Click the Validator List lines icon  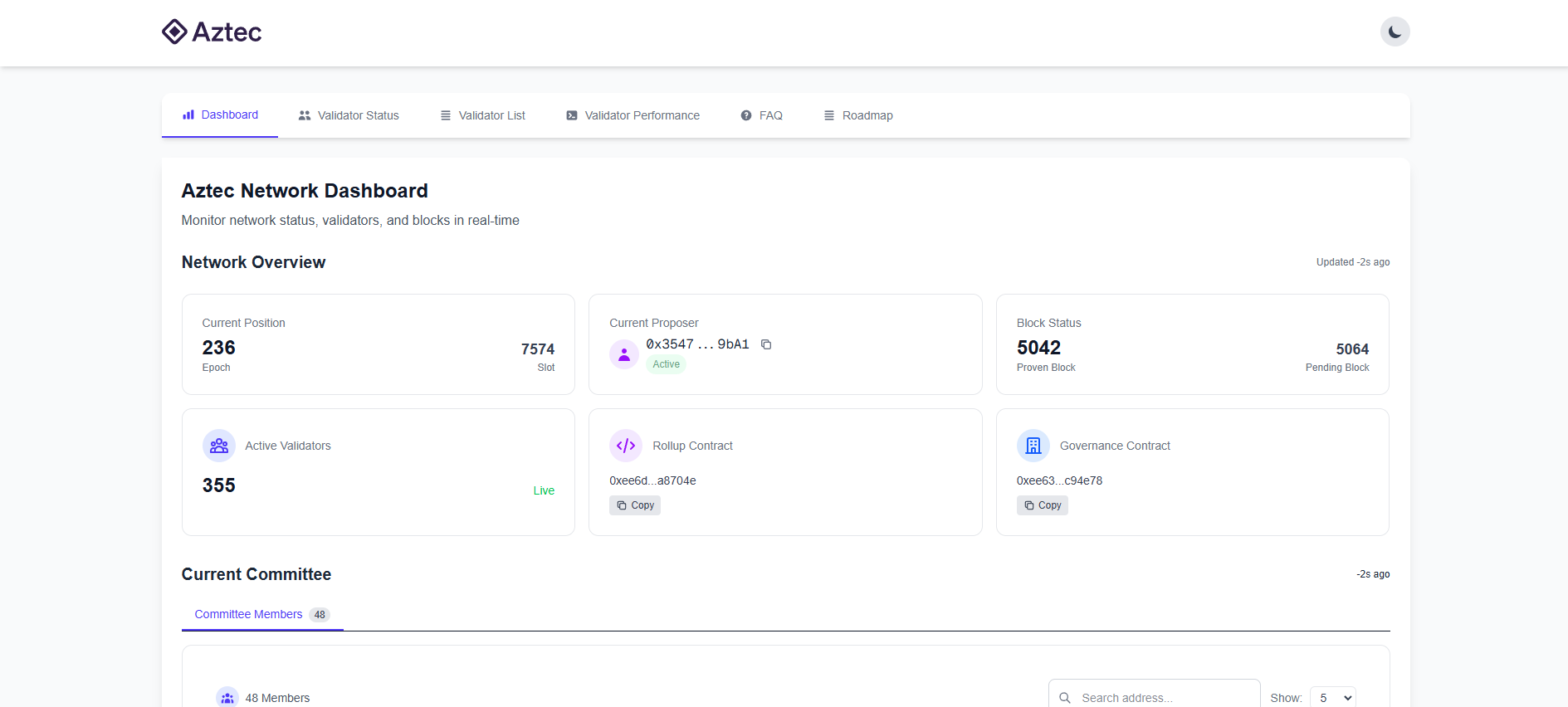(x=446, y=115)
